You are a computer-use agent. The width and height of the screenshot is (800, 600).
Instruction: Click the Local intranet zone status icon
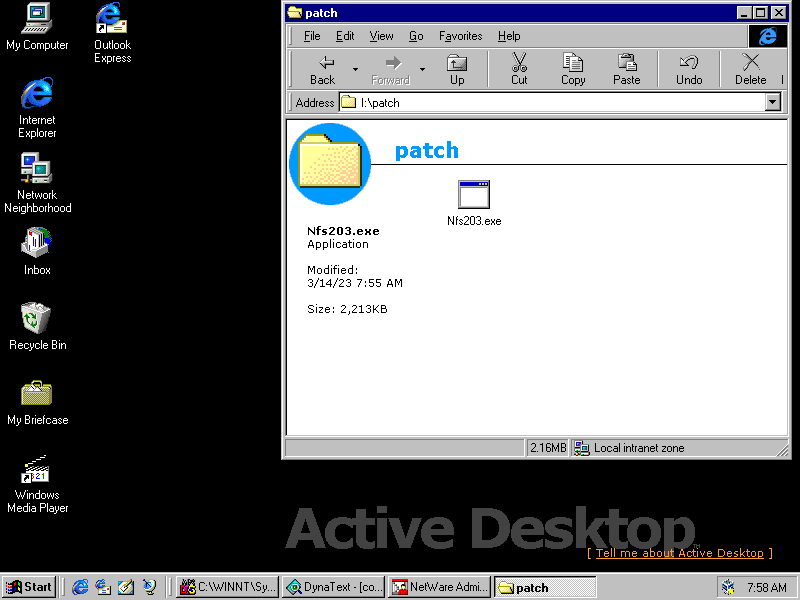581,448
